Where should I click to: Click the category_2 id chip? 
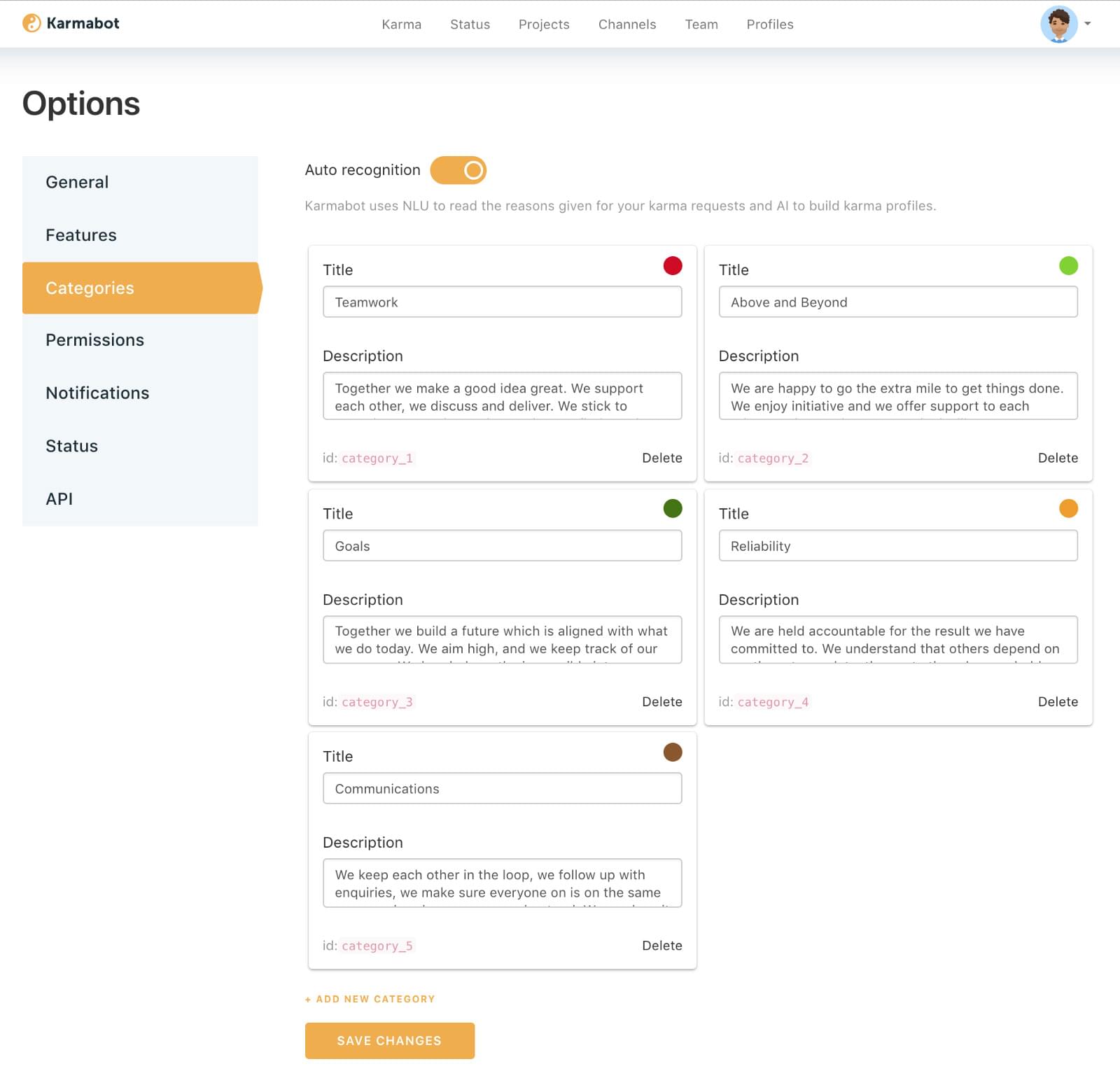coord(773,458)
